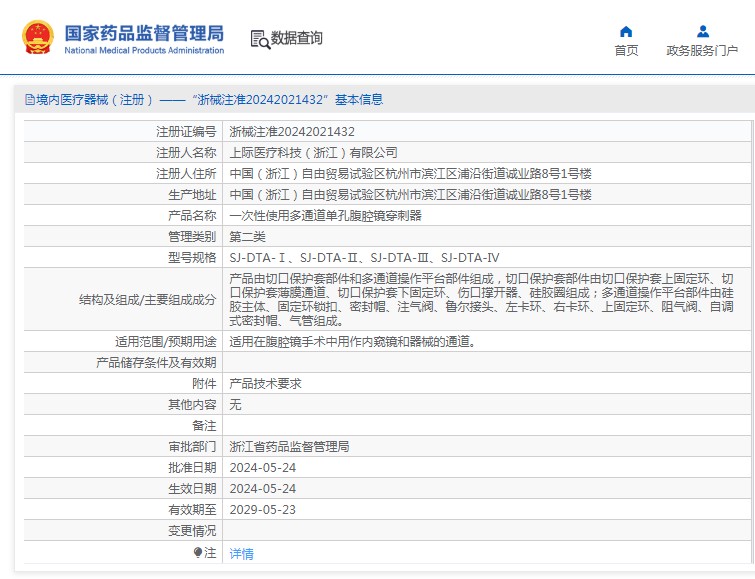Click the SJ-DTA model specification value

364,258
